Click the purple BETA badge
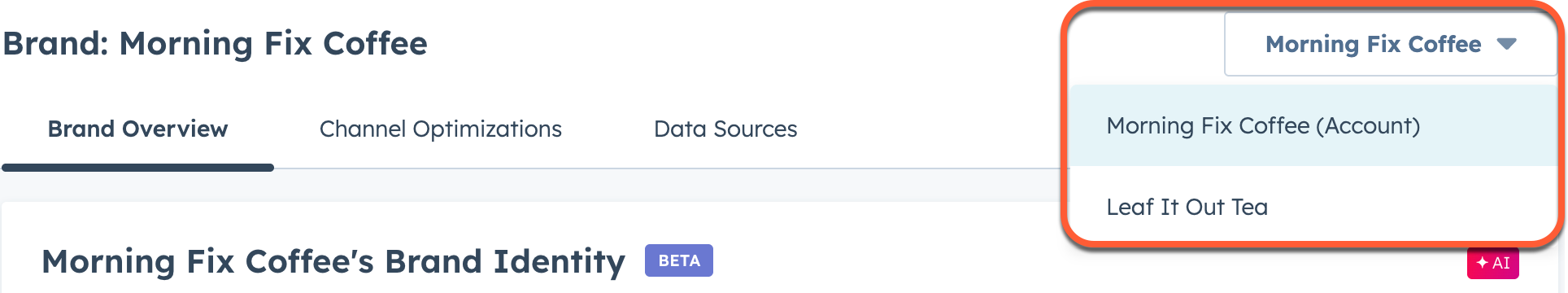Image resolution: width=1568 pixels, height=293 pixels. pos(679,260)
